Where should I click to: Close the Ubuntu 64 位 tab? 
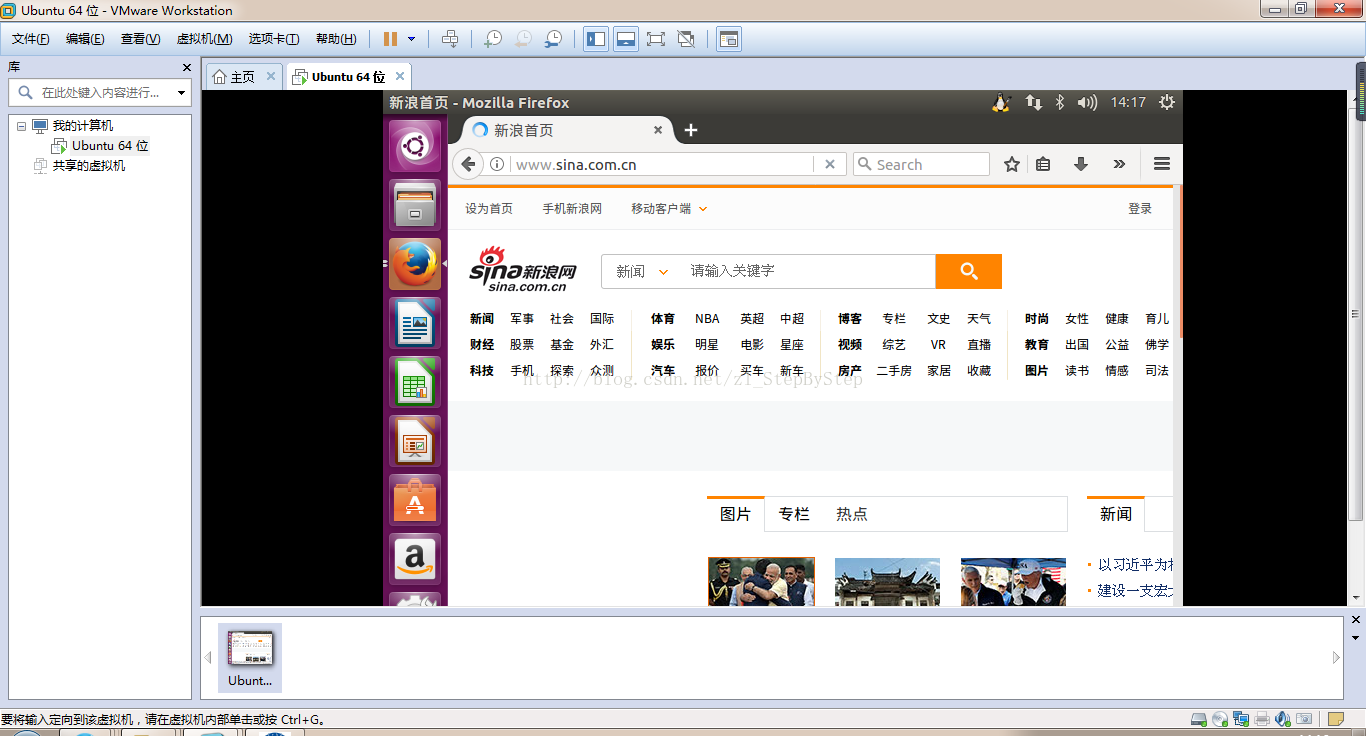[400, 76]
